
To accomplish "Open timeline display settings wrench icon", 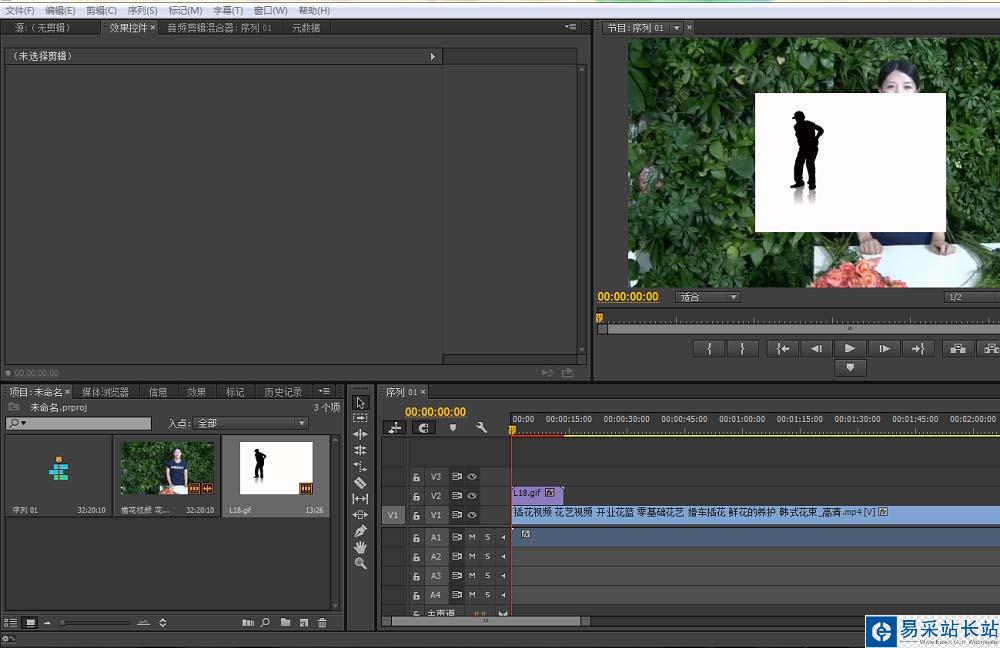I will pyautogui.click(x=481, y=427).
